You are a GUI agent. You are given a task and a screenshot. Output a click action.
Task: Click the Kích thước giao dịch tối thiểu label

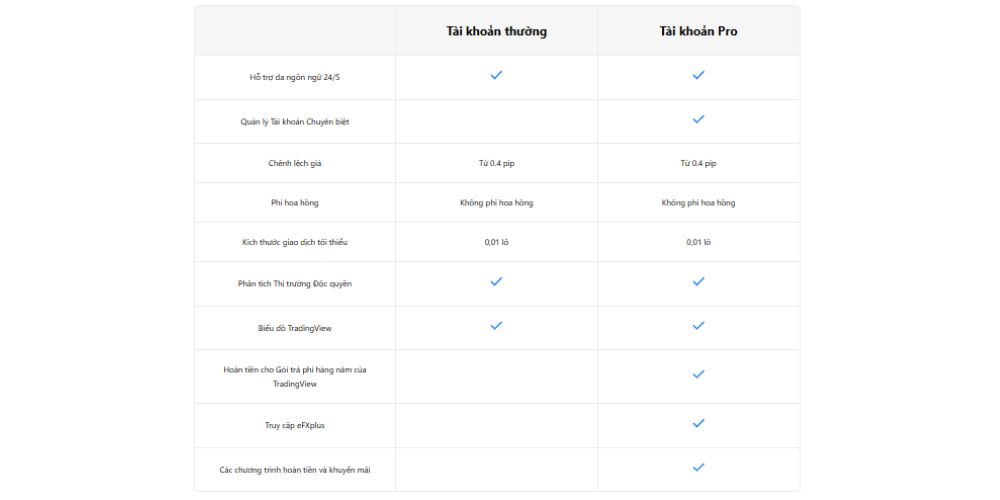pos(295,243)
